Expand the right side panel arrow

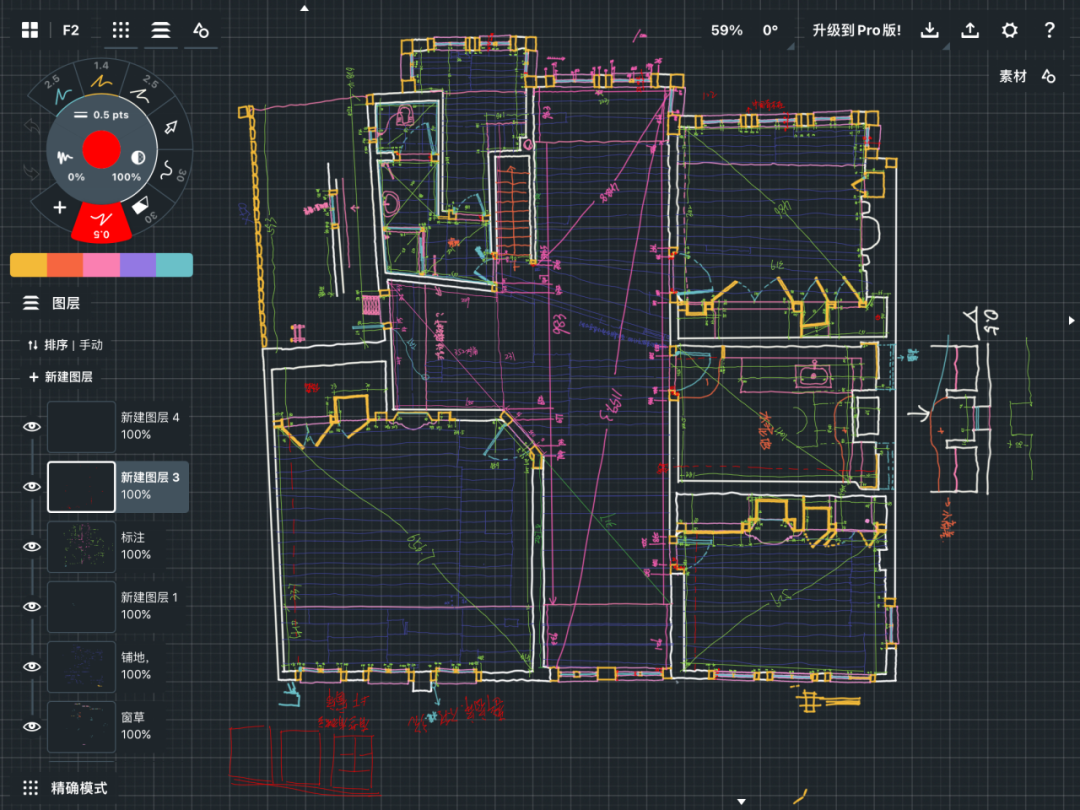coord(1072,320)
